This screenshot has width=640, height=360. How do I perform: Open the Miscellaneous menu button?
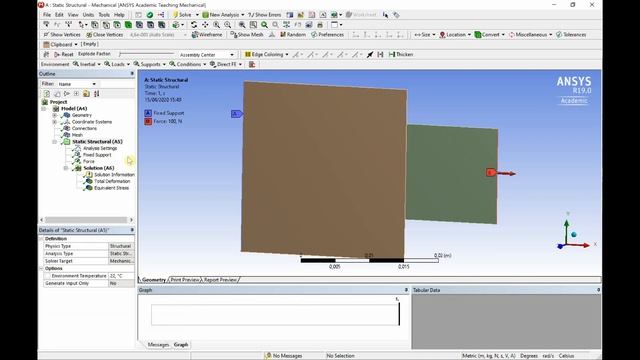coord(530,35)
